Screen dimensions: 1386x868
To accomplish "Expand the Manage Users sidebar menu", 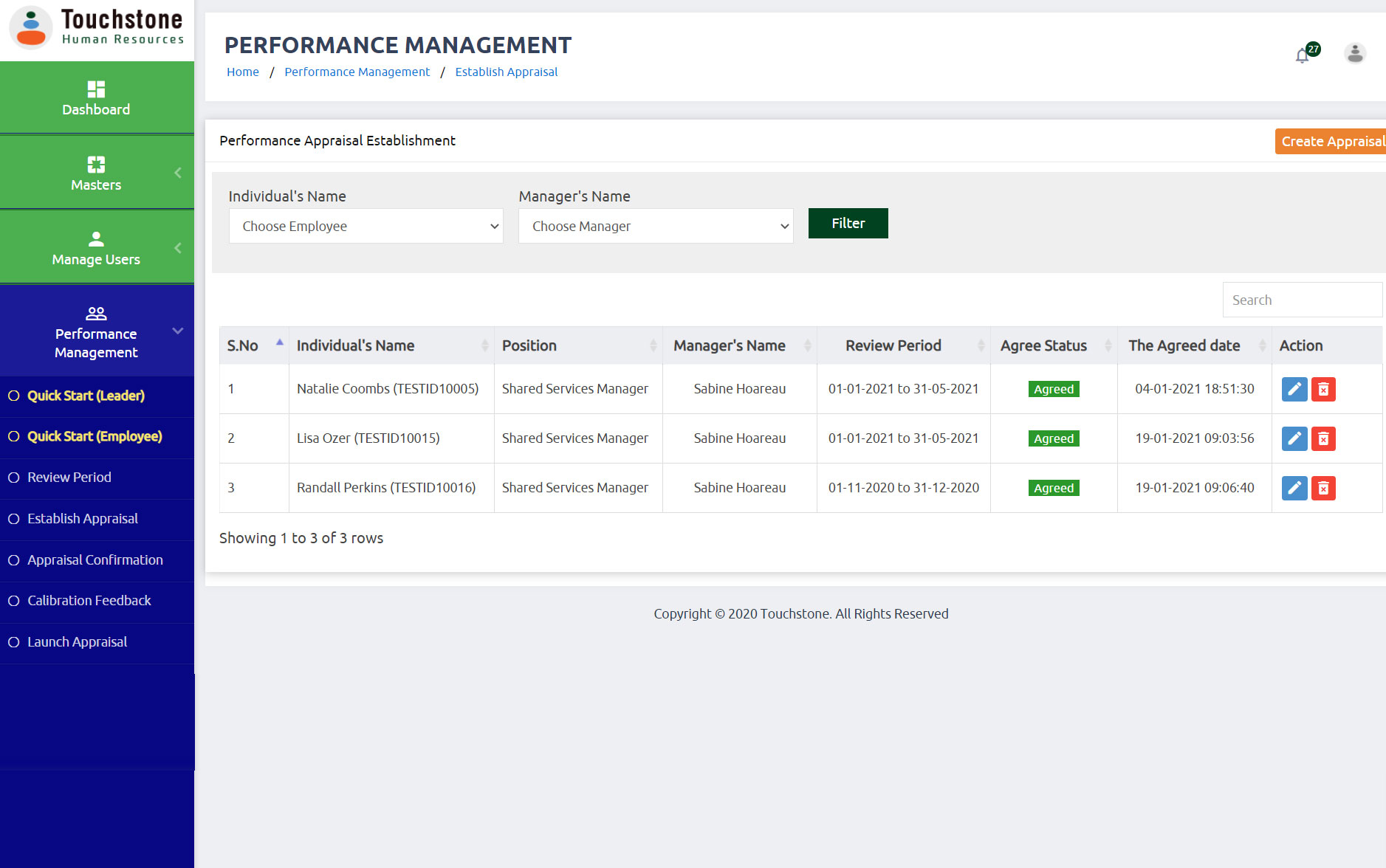I will tap(96, 248).
